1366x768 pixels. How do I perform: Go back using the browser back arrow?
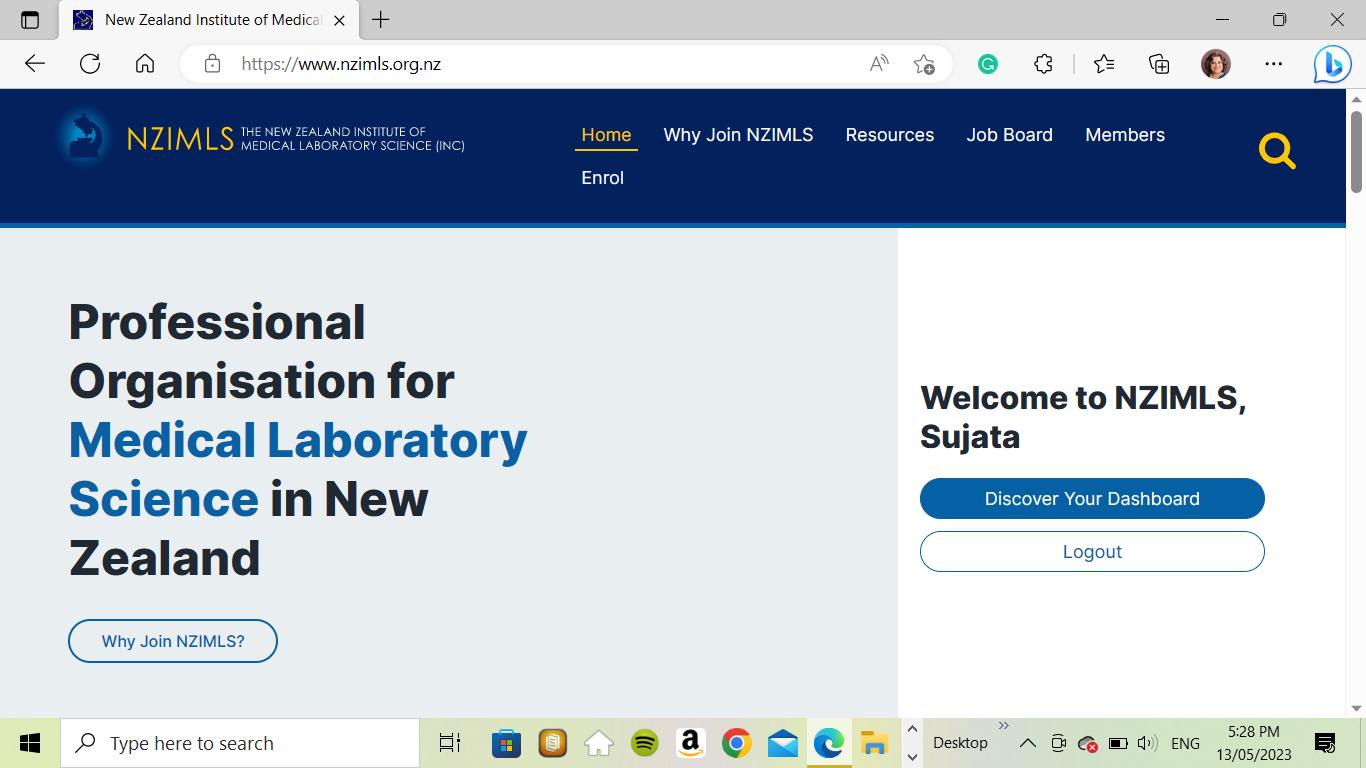[35, 64]
